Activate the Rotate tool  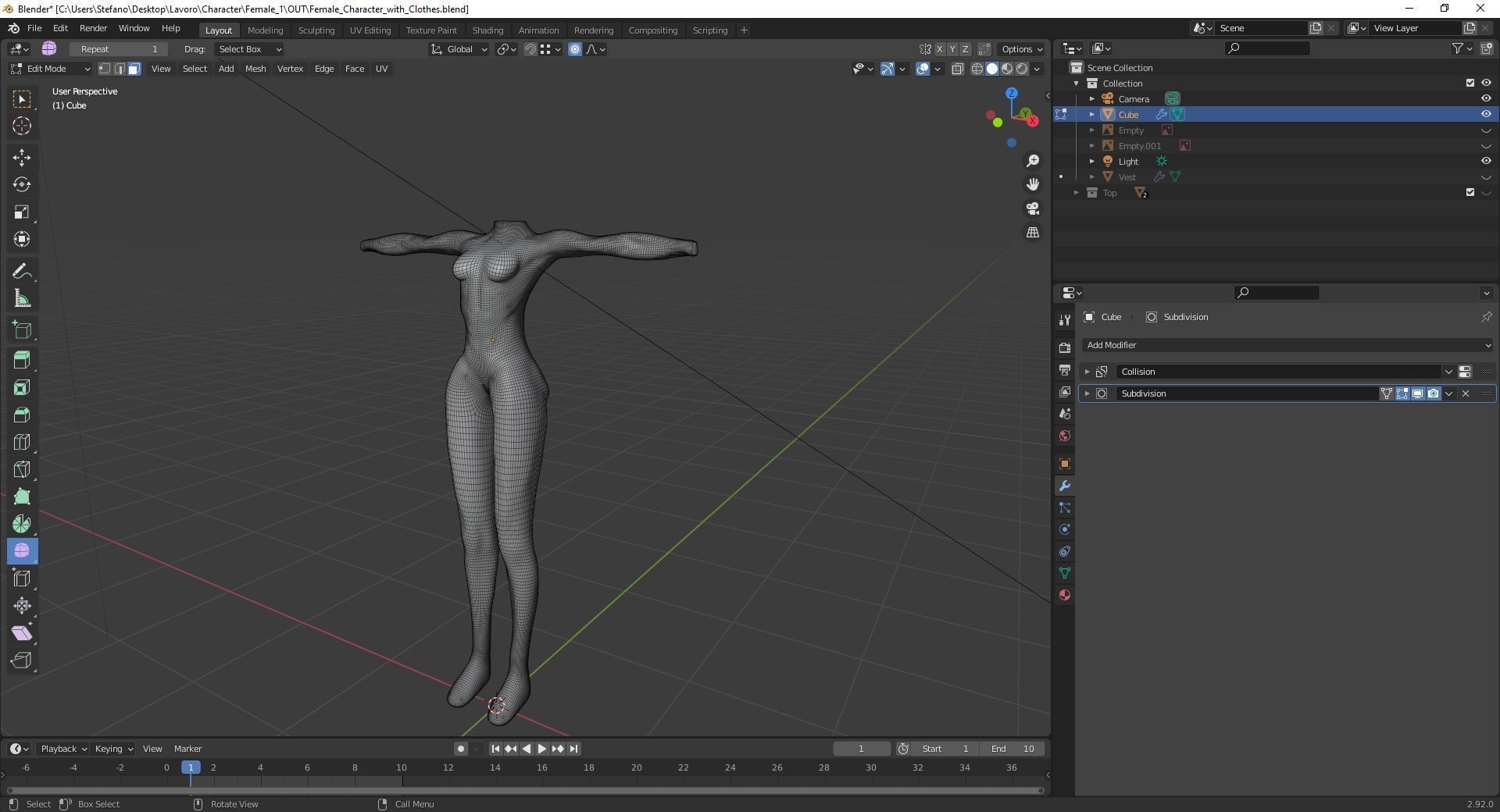[x=22, y=184]
